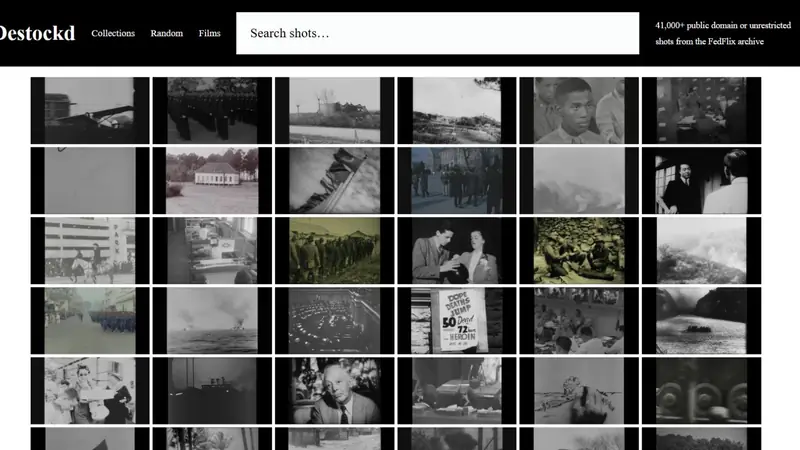Open the overhead office desks thumbnail

pyautogui.click(x=212, y=251)
